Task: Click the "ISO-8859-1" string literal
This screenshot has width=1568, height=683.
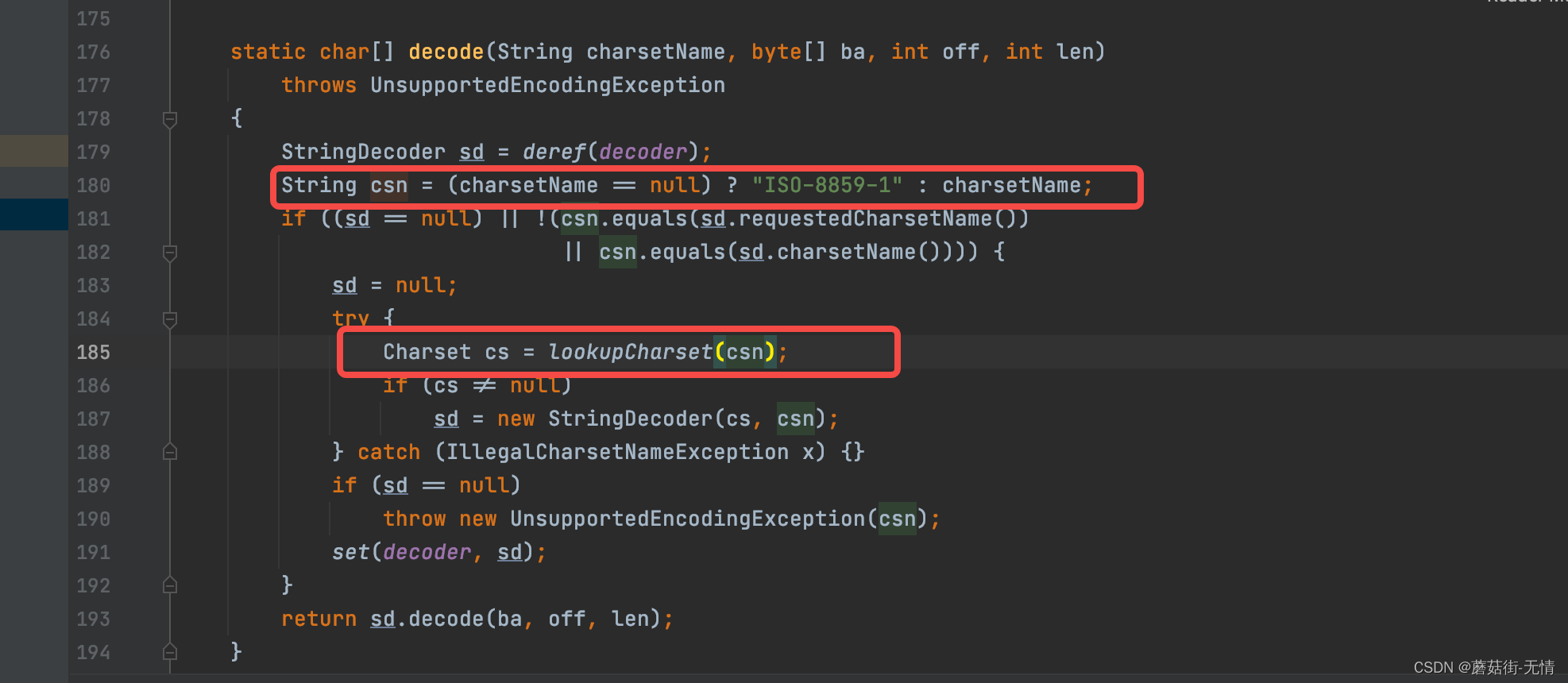Action: point(827,186)
